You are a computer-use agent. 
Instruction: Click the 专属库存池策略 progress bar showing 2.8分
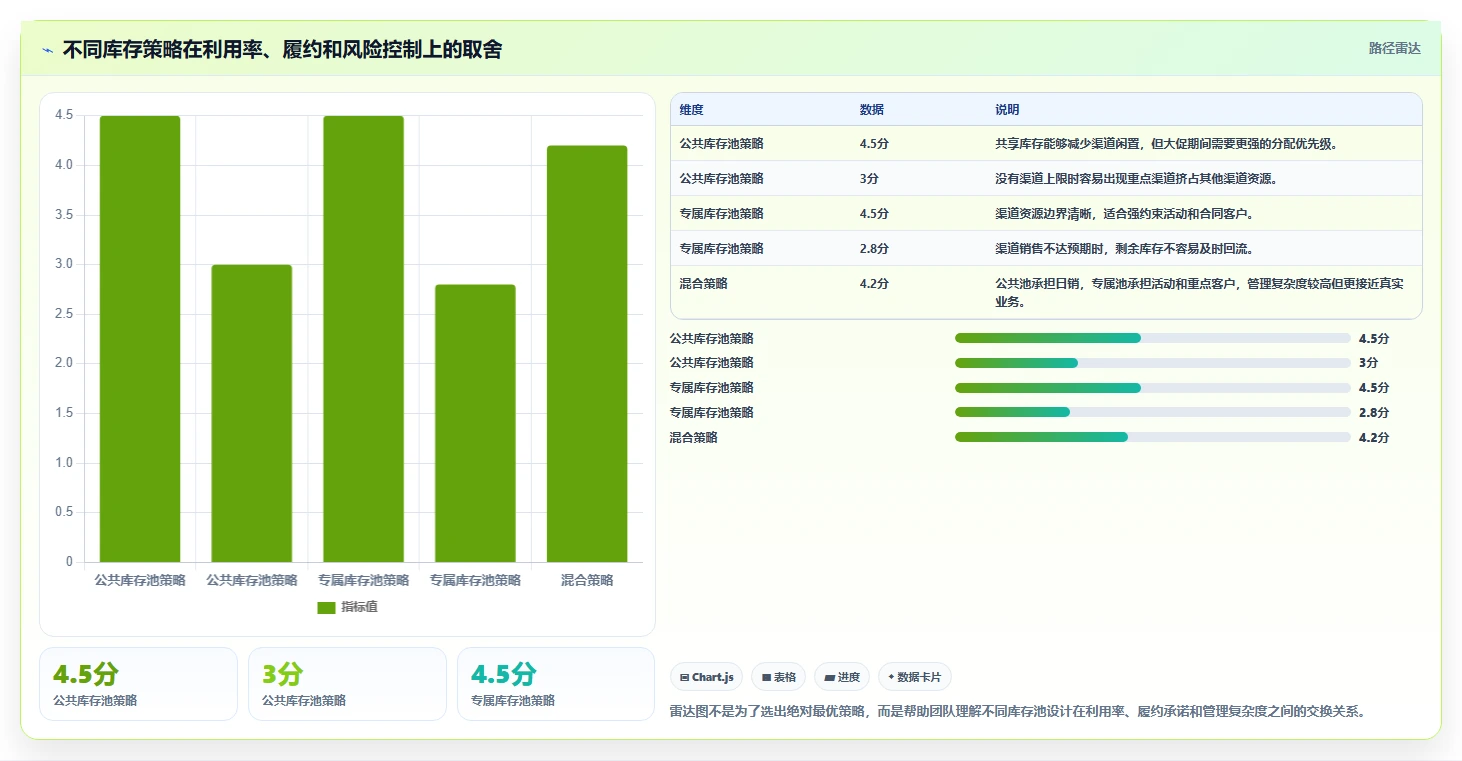pos(1152,412)
